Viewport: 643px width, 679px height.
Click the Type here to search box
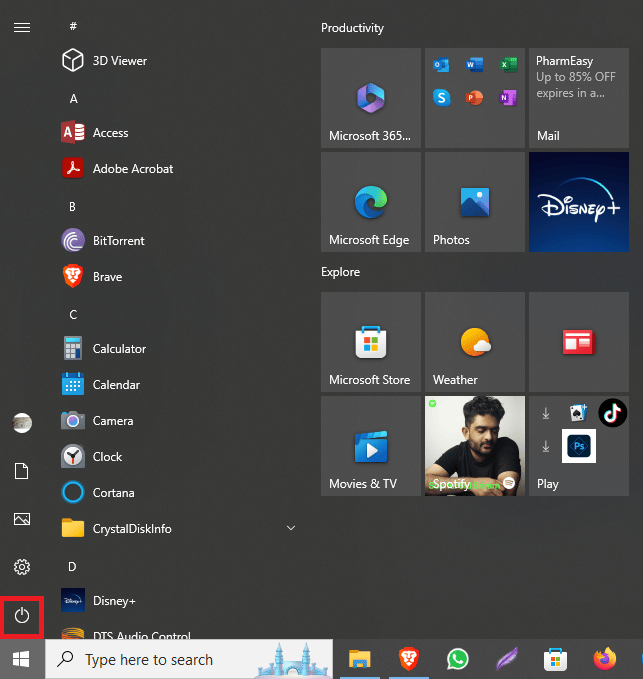[x=189, y=659]
